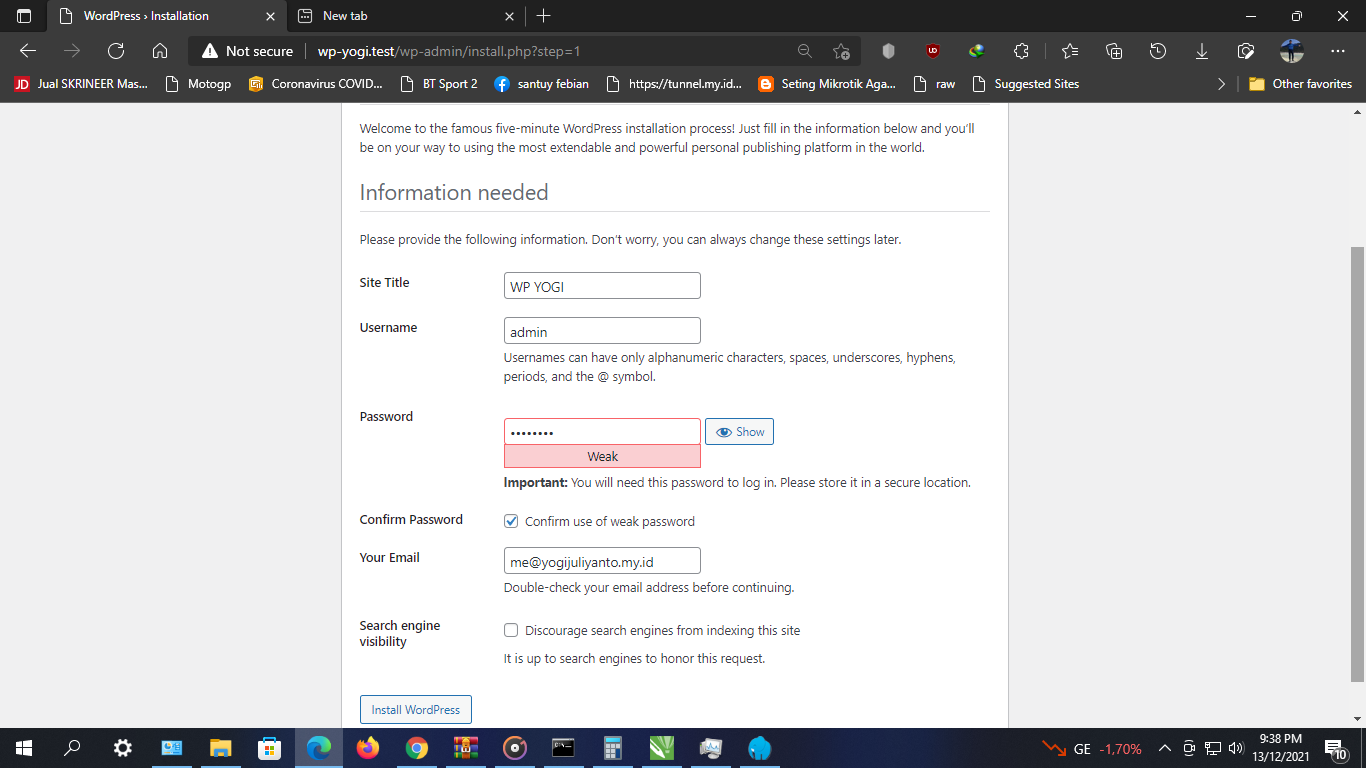The width and height of the screenshot is (1366, 768).
Task: Open a new tab with plus icon
Action: click(x=543, y=16)
